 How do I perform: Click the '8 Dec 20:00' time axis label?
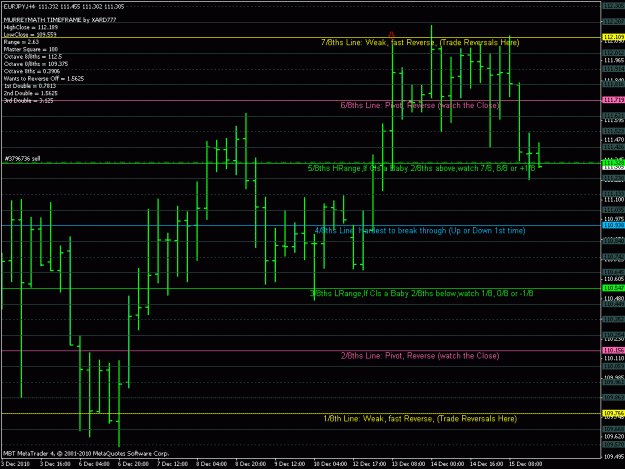[250, 464]
